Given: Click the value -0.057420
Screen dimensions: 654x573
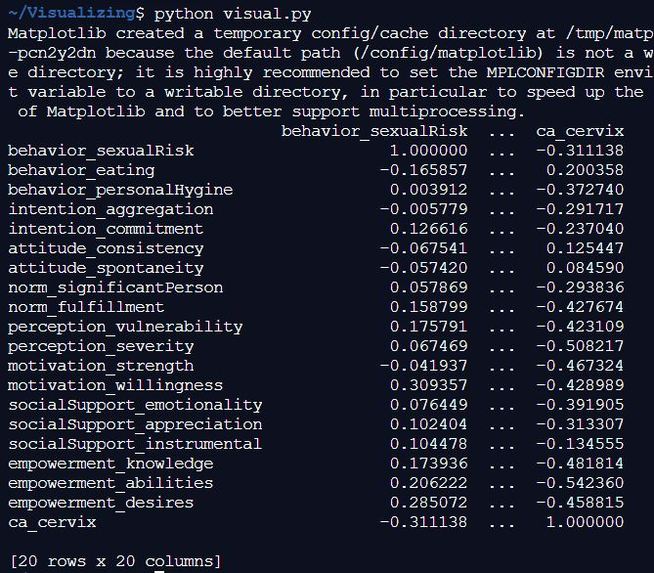Looking at the screenshot, I should pyautogui.click(x=423, y=268).
